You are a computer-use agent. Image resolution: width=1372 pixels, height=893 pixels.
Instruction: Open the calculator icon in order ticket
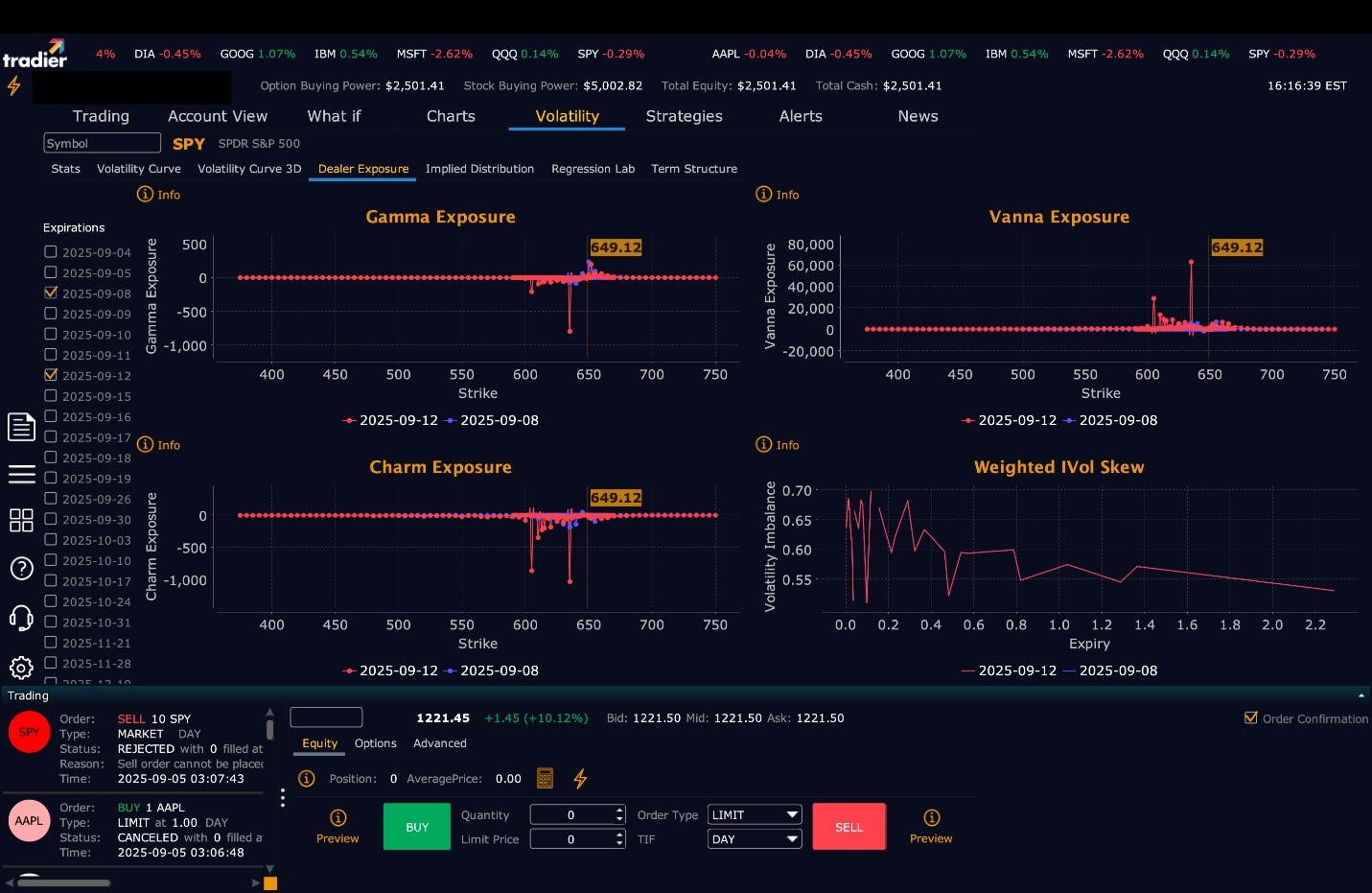pyautogui.click(x=545, y=778)
